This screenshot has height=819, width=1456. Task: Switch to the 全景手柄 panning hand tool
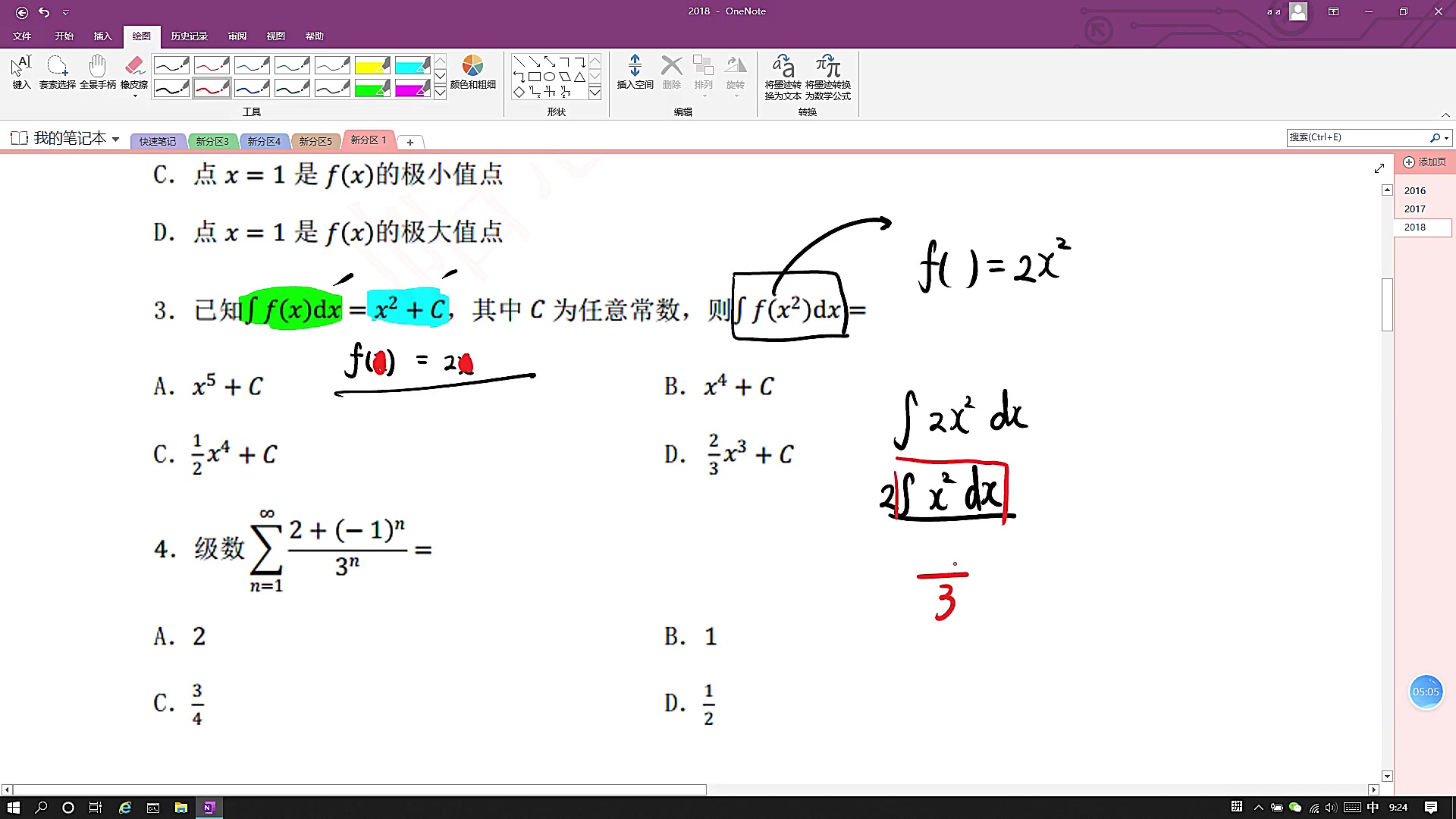click(x=97, y=74)
